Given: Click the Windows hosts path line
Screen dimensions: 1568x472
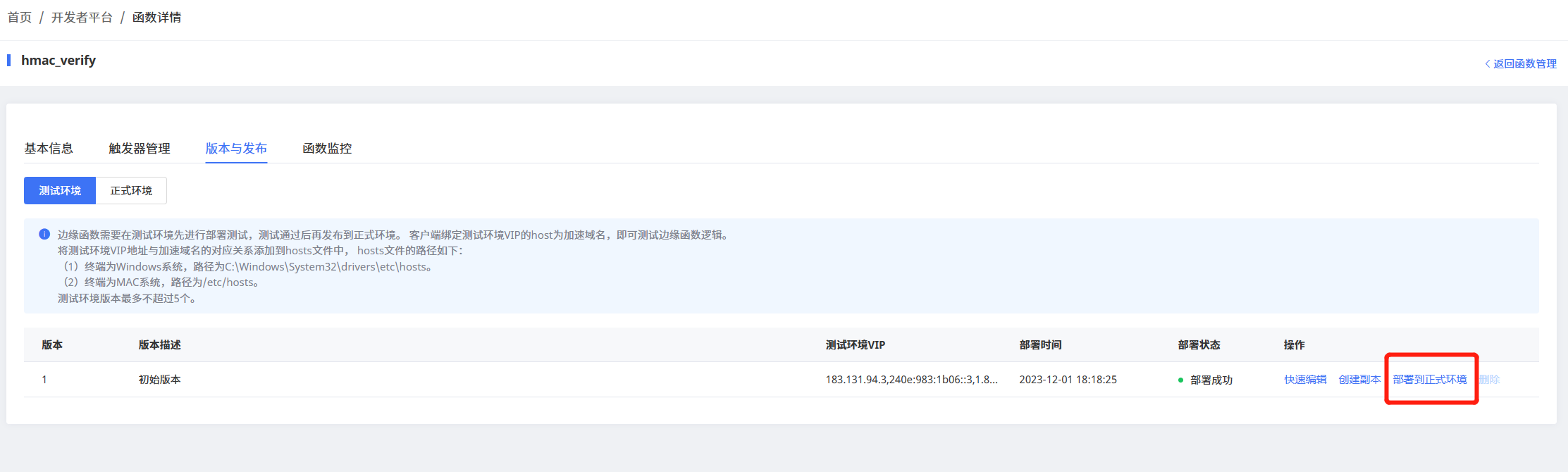Looking at the screenshot, I should 247,267.
